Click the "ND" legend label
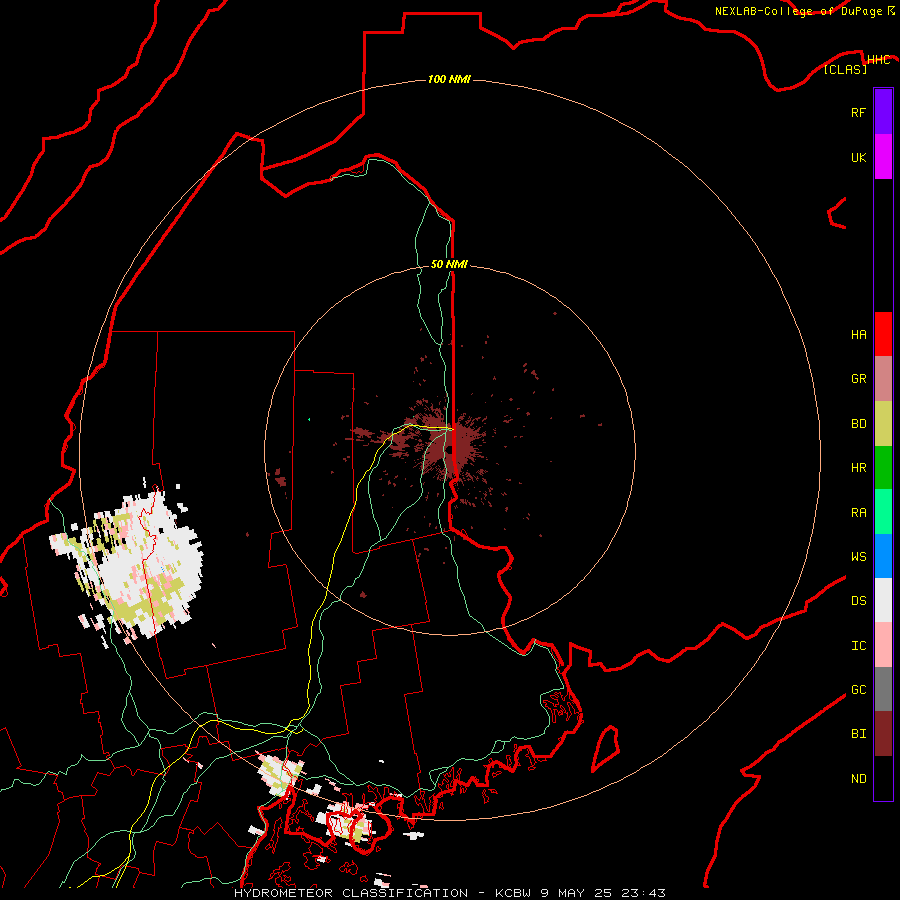900x900 pixels. (858, 779)
